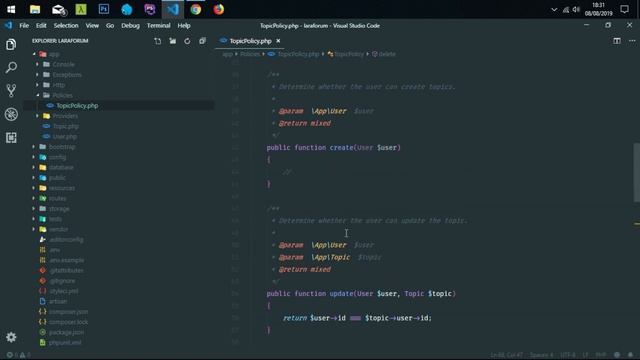This screenshot has height=360, width=640.
Task: Refresh the Explorer file tree
Action: click(187, 41)
